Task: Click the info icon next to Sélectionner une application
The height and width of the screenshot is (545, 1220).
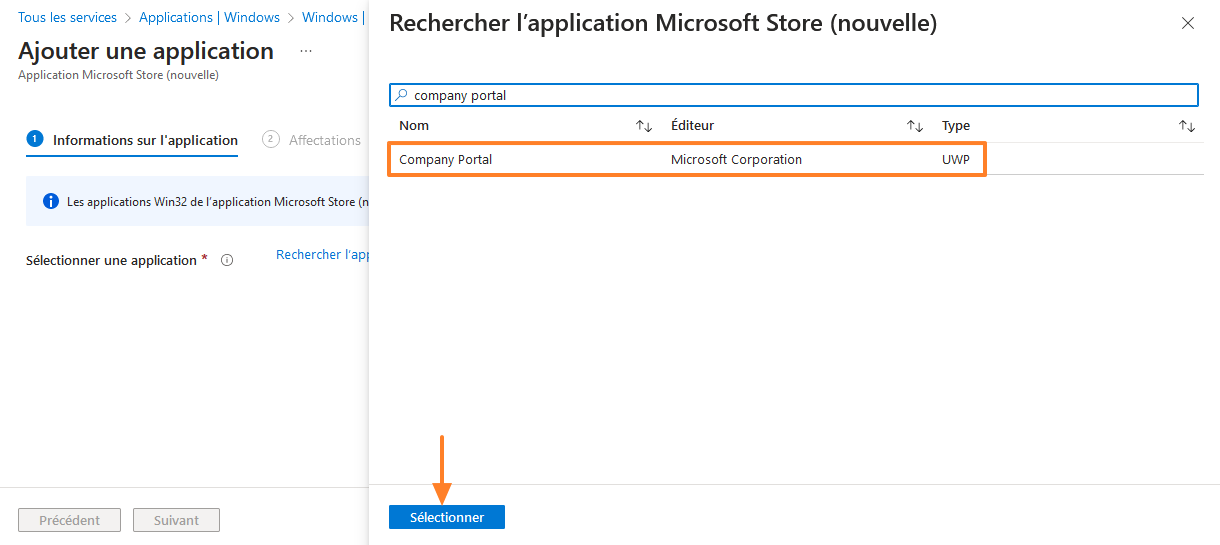Action: click(227, 261)
